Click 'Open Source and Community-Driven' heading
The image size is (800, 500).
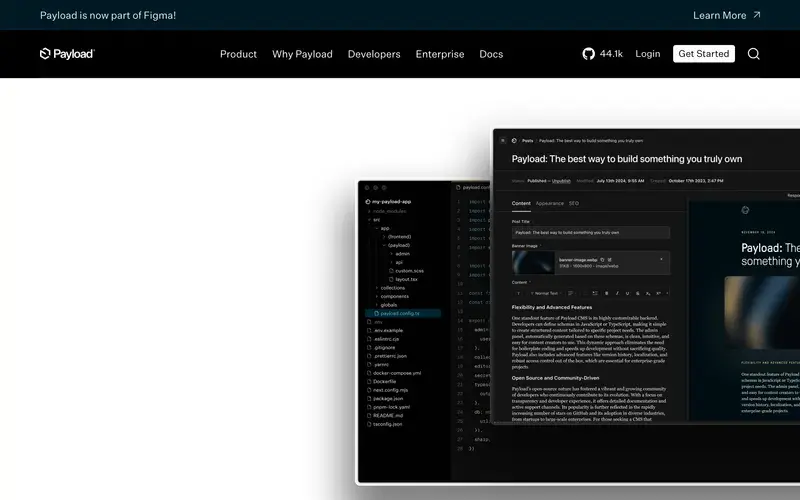coord(556,378)
